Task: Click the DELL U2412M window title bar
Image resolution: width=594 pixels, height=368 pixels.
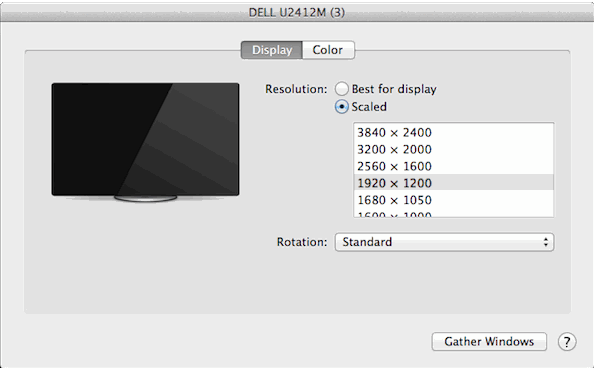Action: [297, 12]
